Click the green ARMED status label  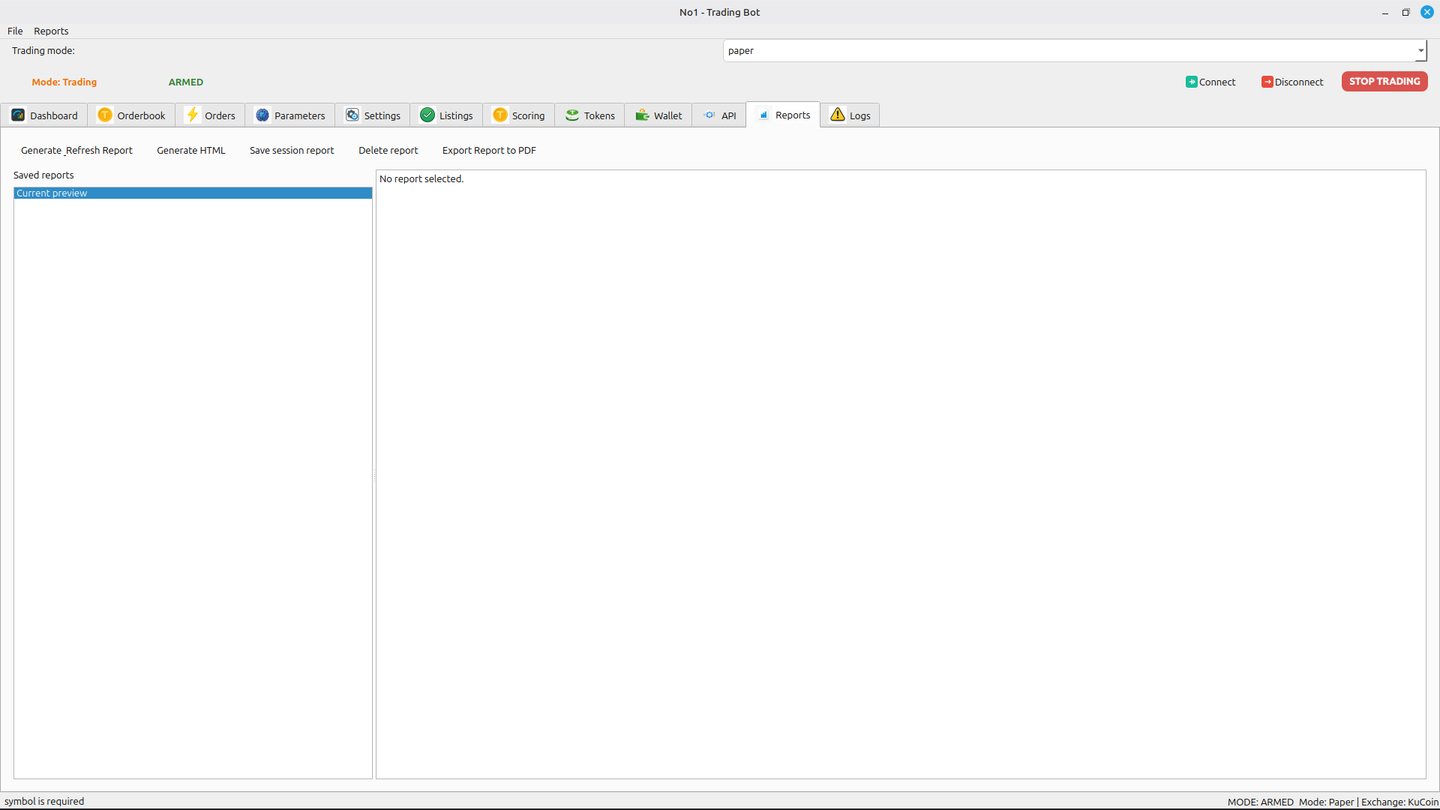(186, 82)
